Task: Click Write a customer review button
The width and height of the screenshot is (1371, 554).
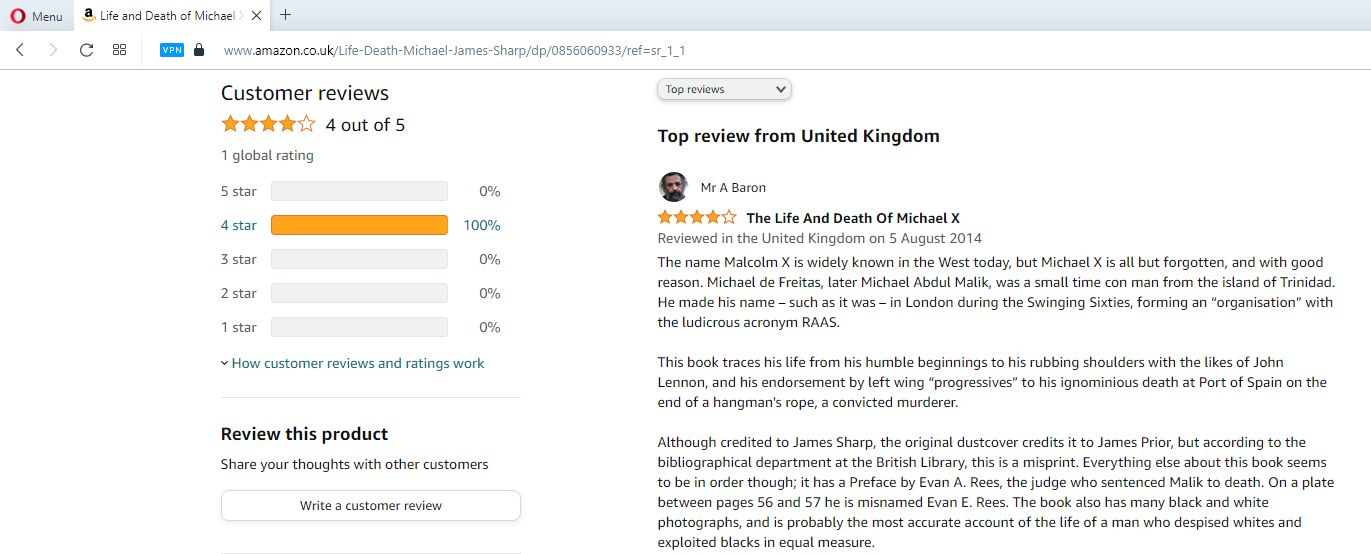Action: pyautogui.click(x=371, y=505)
